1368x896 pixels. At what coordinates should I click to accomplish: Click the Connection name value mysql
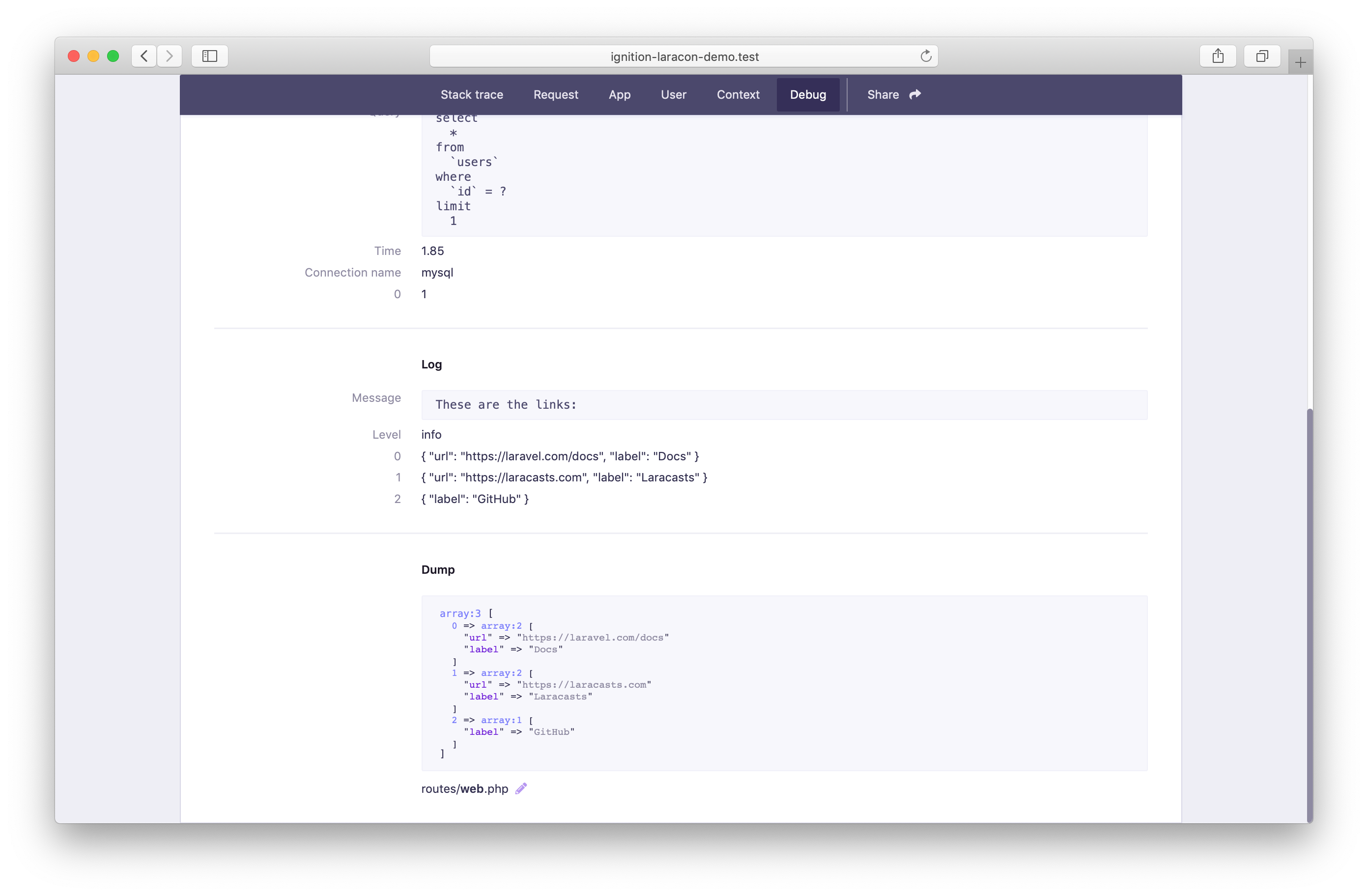pos(437,273)
